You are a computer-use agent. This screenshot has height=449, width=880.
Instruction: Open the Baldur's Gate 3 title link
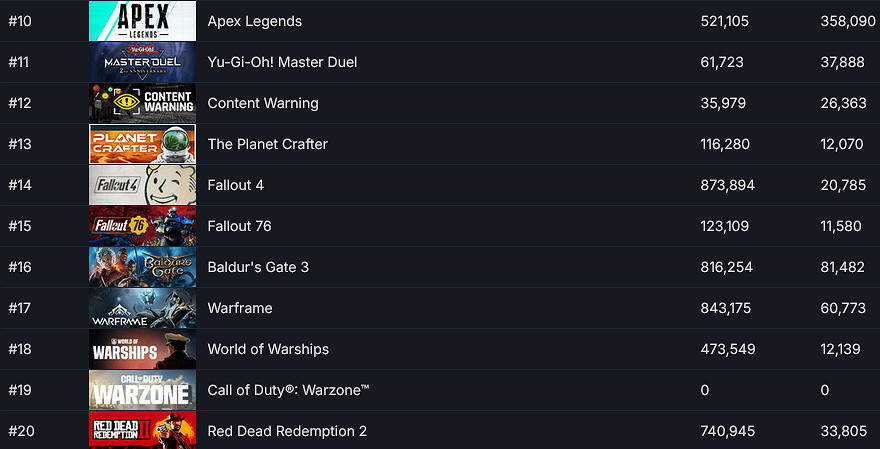pos(258,267)
